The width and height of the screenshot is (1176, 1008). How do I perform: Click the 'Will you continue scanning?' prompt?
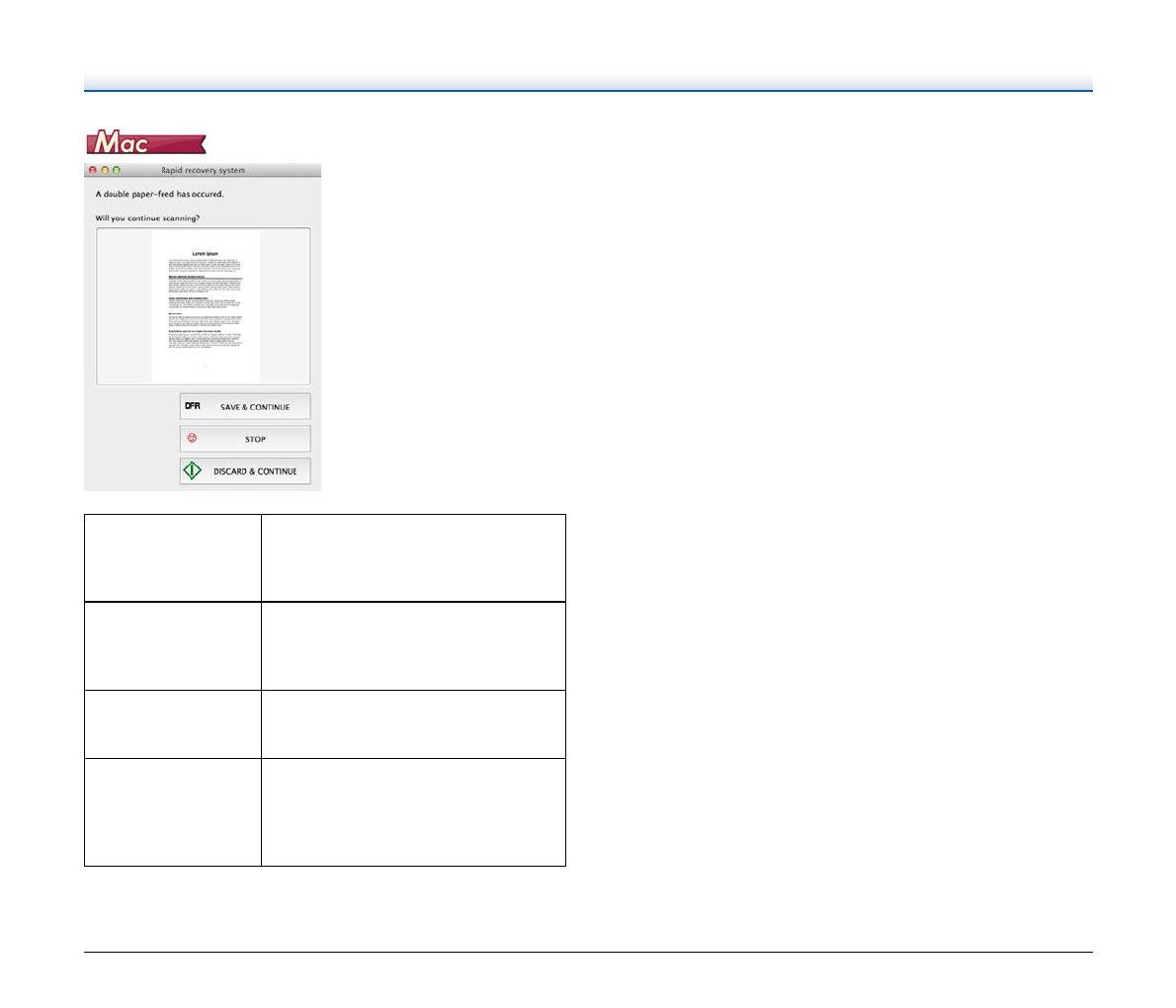(147, 217)
